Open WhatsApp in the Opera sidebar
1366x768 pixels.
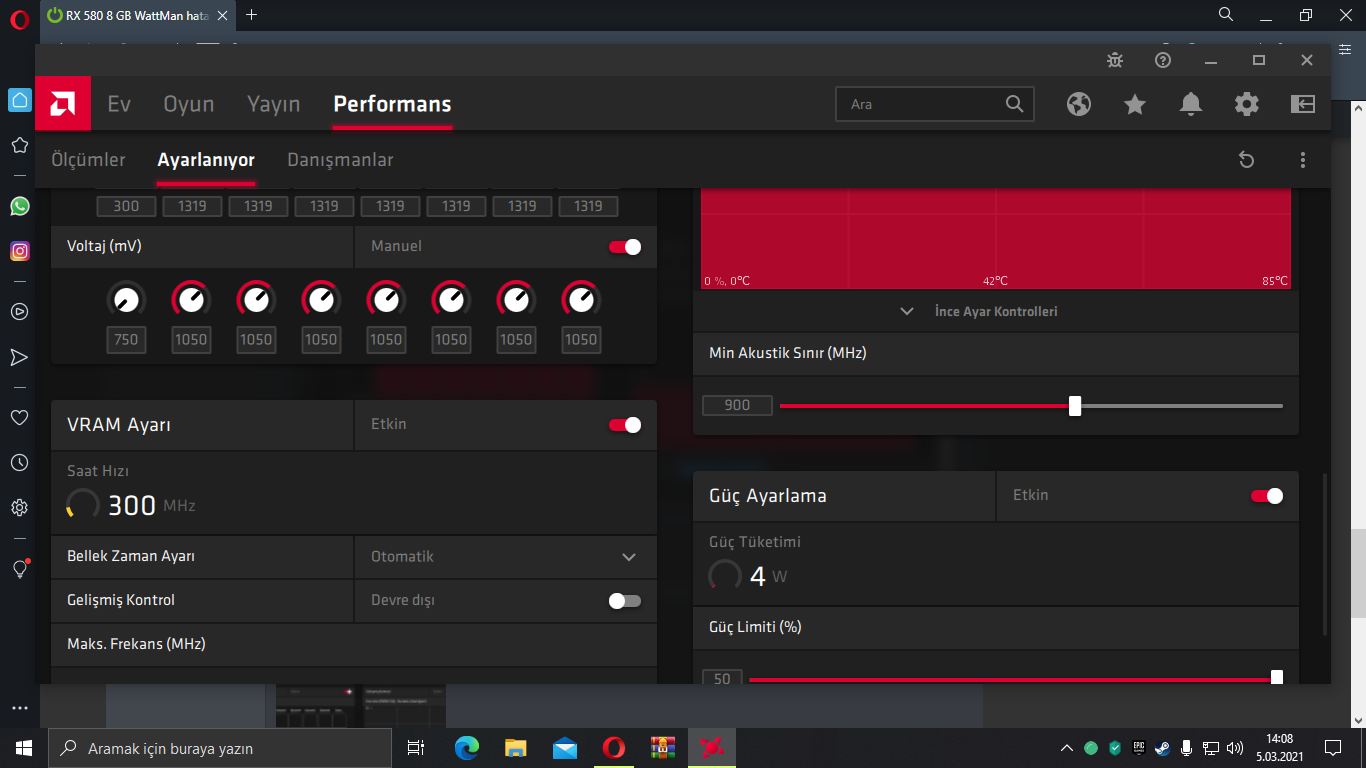[x=19, y=206]
